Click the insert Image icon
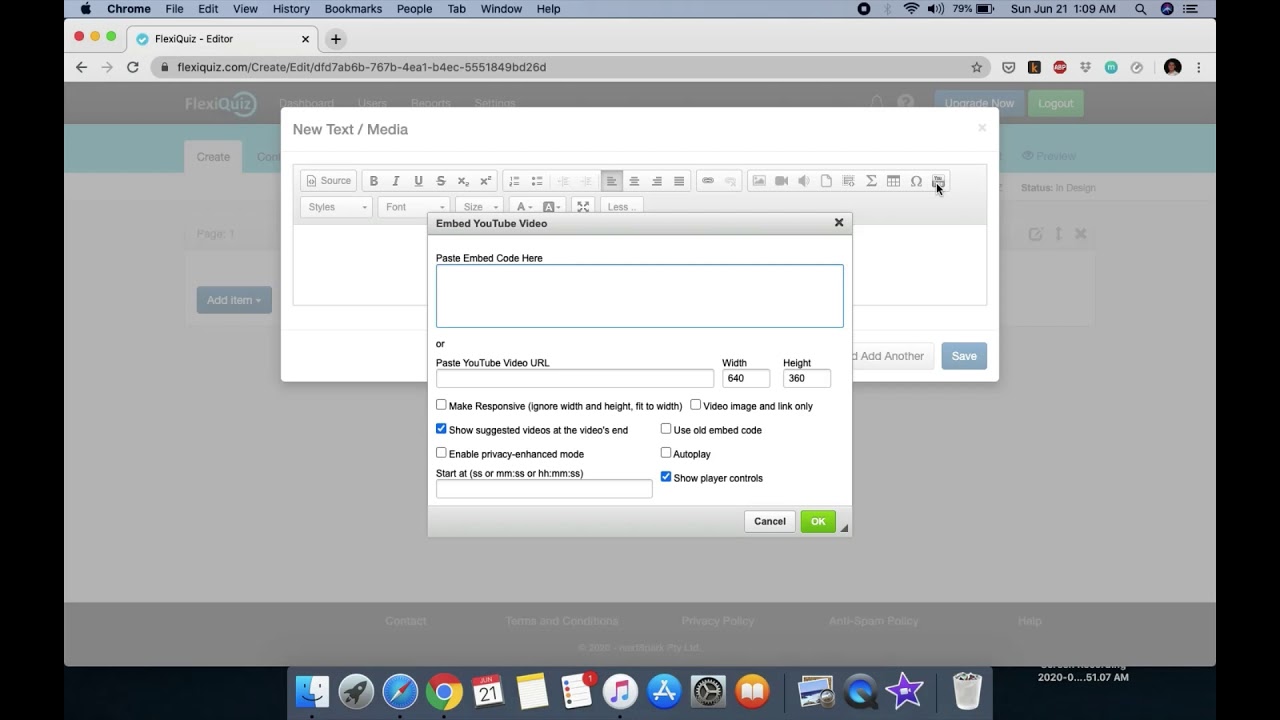Image resolution: width=1280 pixels, height=720 pixels. pyautogui.click(x=759, y=181)
